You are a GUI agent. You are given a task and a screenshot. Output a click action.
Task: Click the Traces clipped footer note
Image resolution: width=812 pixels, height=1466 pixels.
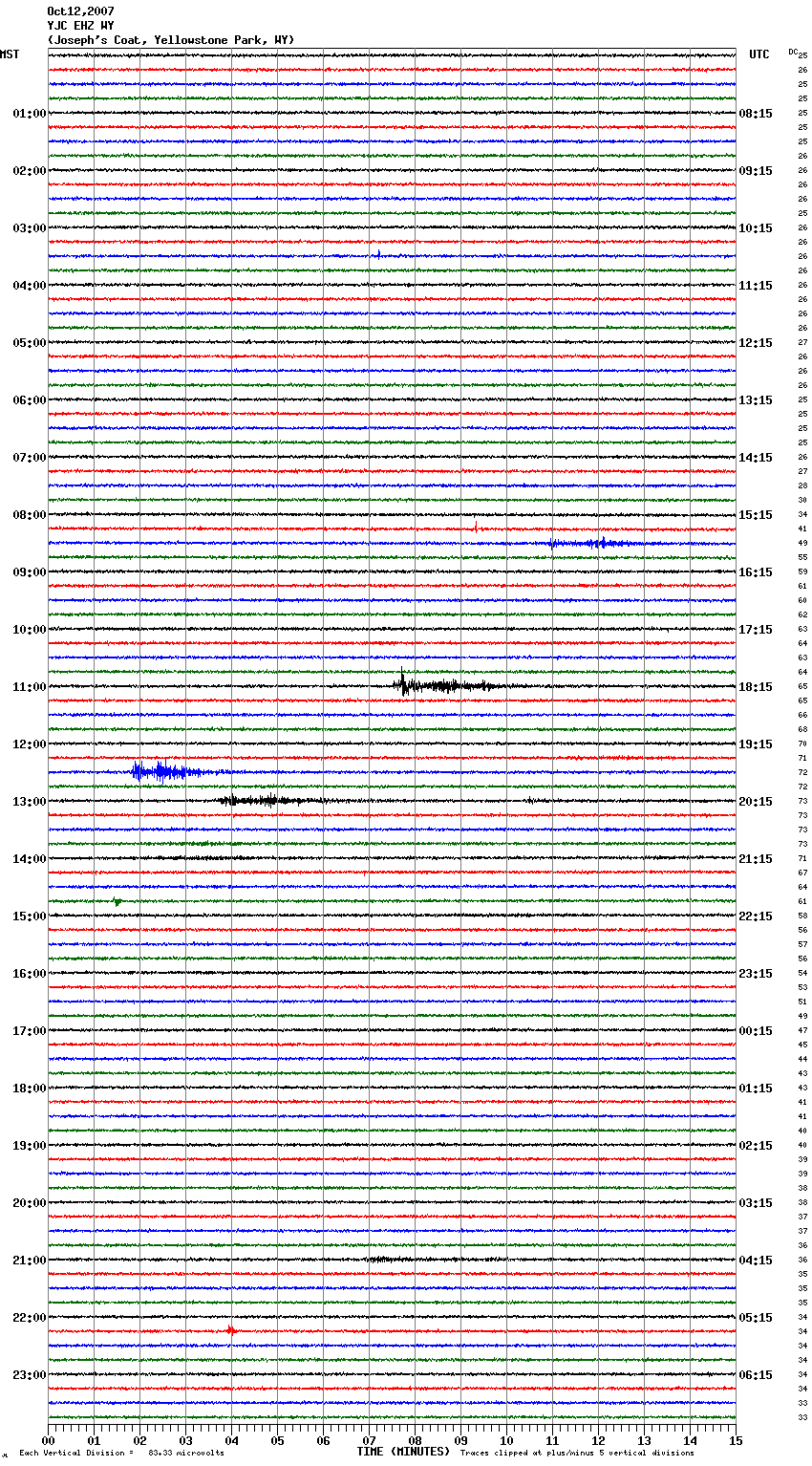577,1453
